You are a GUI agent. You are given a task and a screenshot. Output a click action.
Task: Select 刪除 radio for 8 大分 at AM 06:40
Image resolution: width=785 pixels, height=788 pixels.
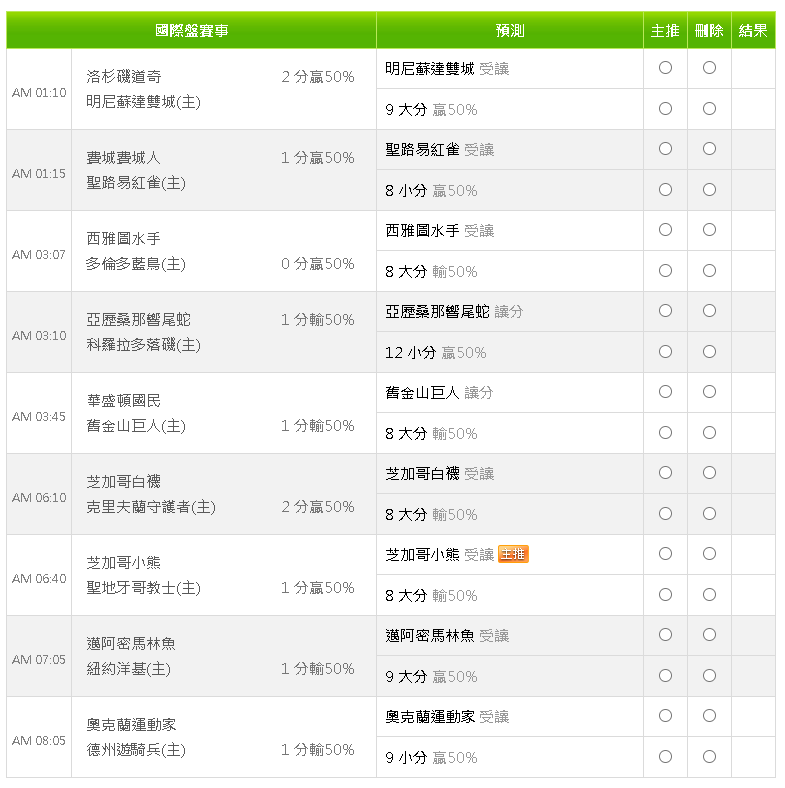pos(709,595)
